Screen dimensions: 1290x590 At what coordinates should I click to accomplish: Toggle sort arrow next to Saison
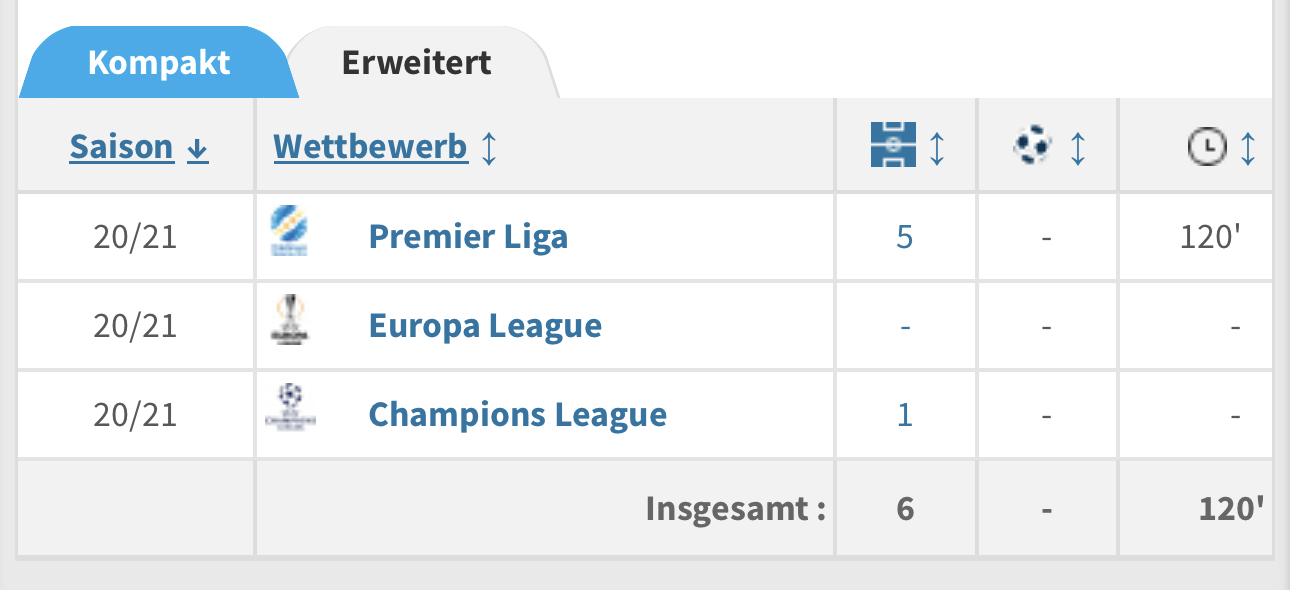tap(198, 148)
